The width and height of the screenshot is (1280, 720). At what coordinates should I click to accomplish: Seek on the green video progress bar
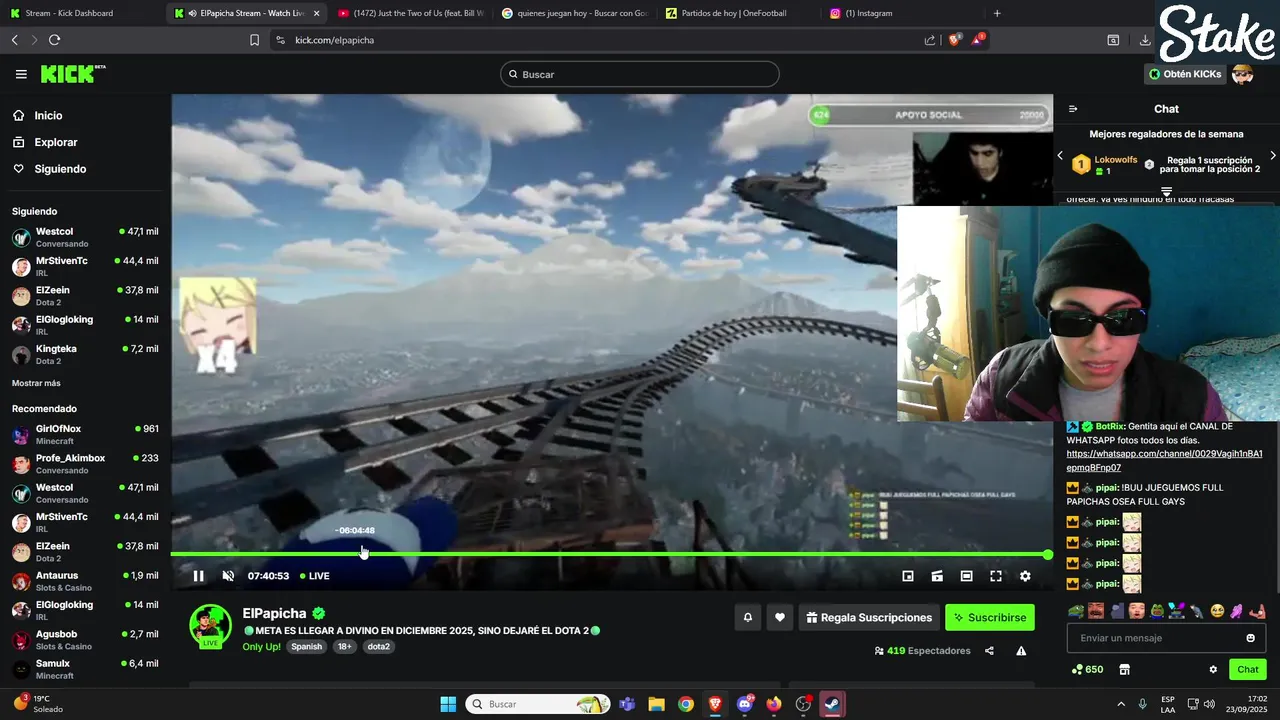pyautogui.click(x=610, y=554)
